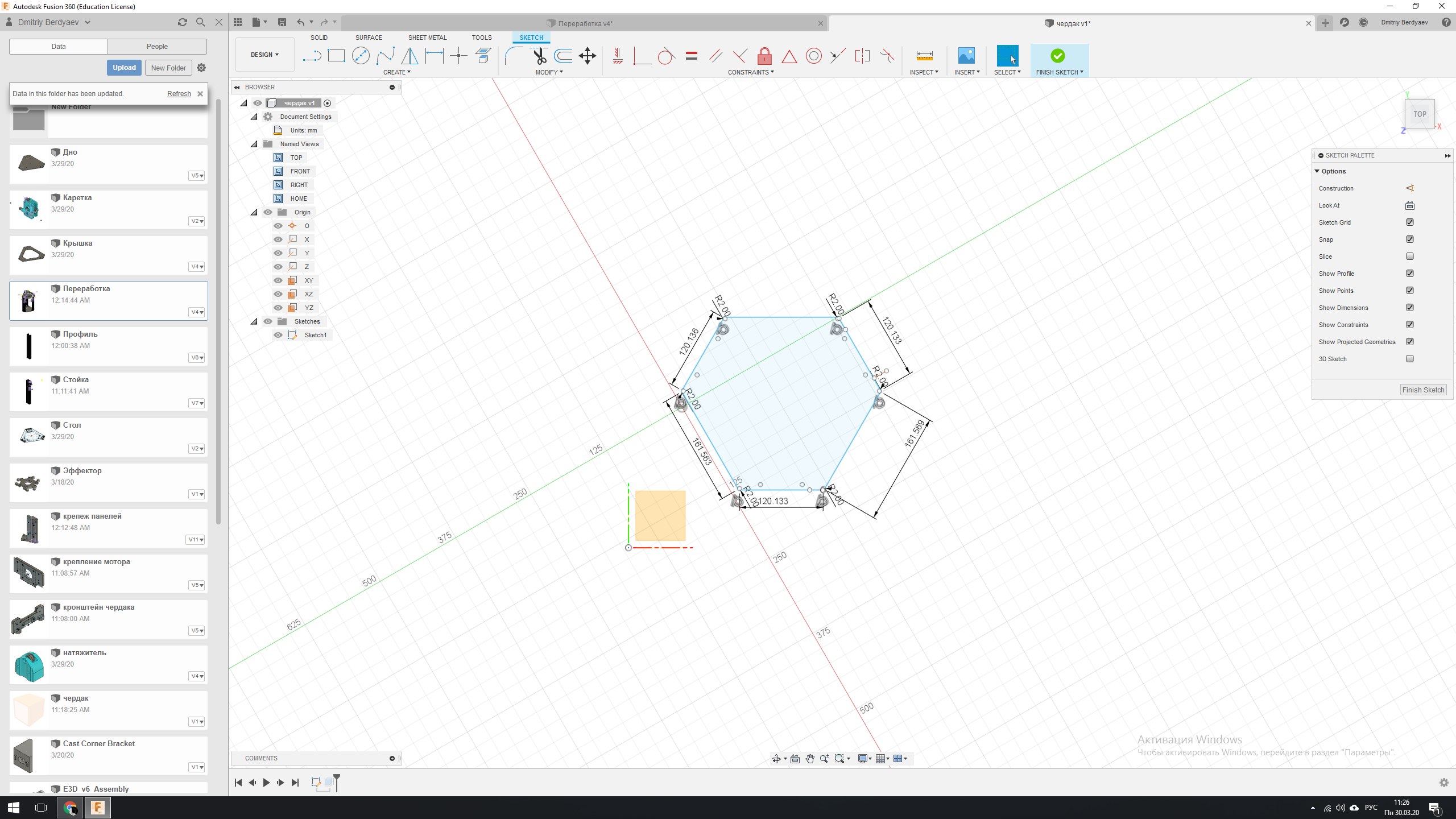Image resolution: width=1456 pixels, height=819 pixels.
Task: Switch to the SURFACE tab
Action: [369, 38]
